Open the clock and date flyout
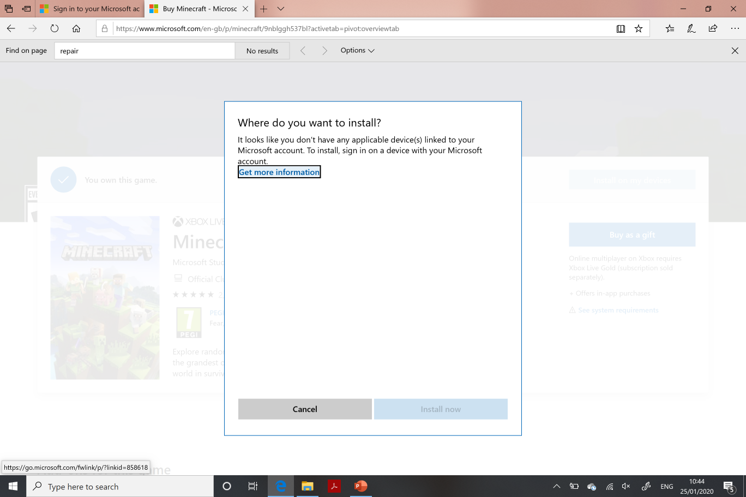The width and height of the screenshot is (746, 497). (697, 486)
